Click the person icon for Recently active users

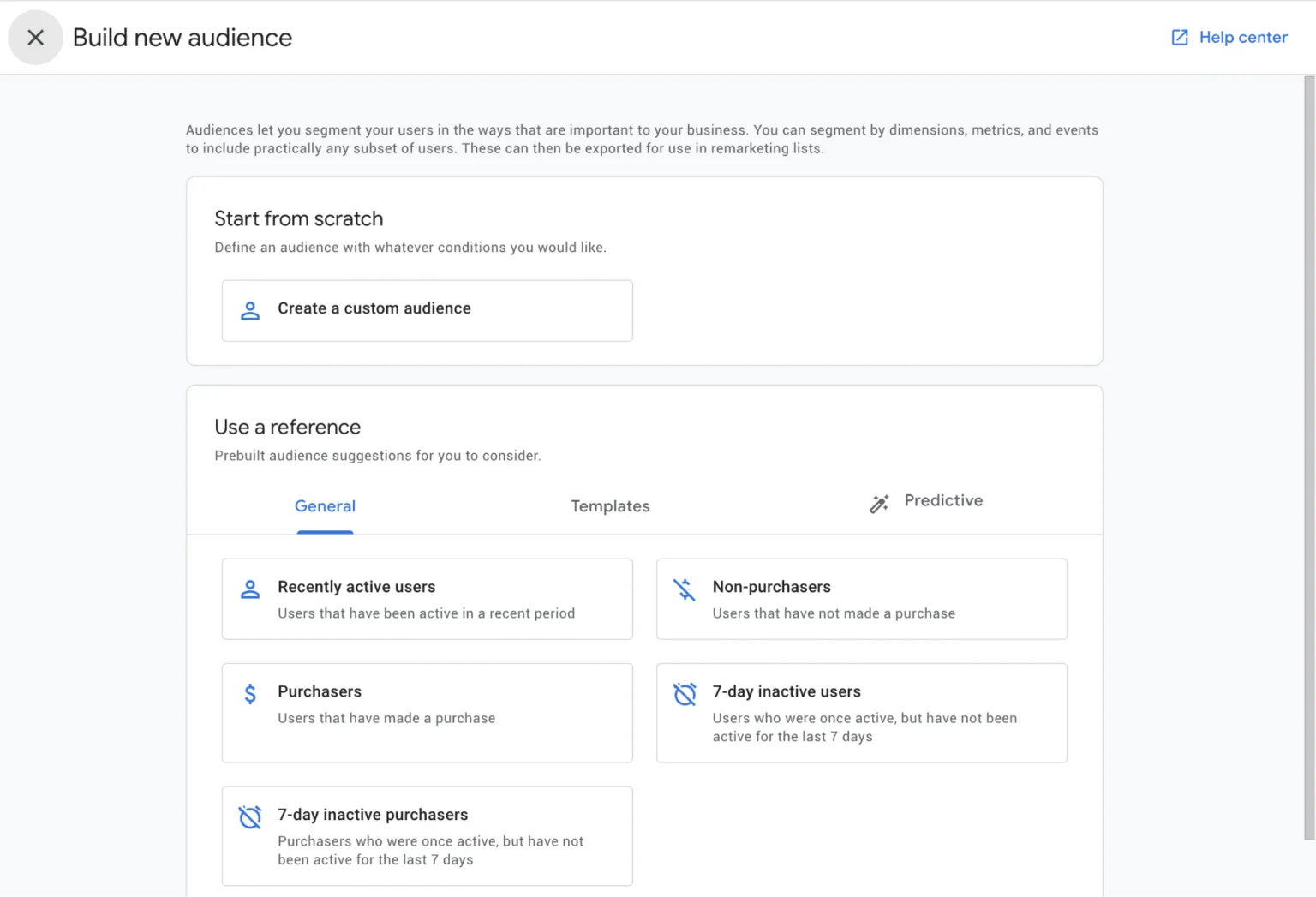tap(250, 589)
